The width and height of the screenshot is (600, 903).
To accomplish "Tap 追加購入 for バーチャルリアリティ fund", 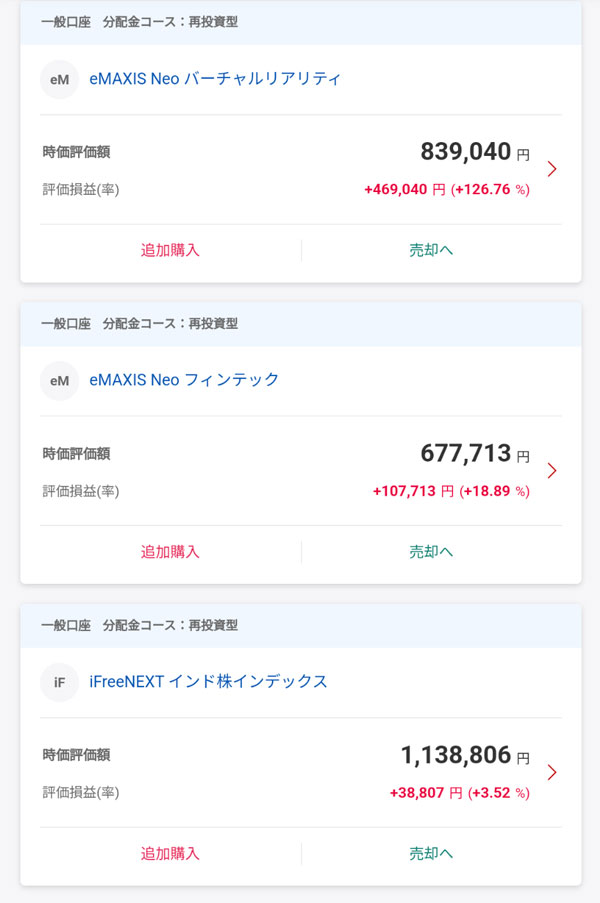I will click(170, 250).
